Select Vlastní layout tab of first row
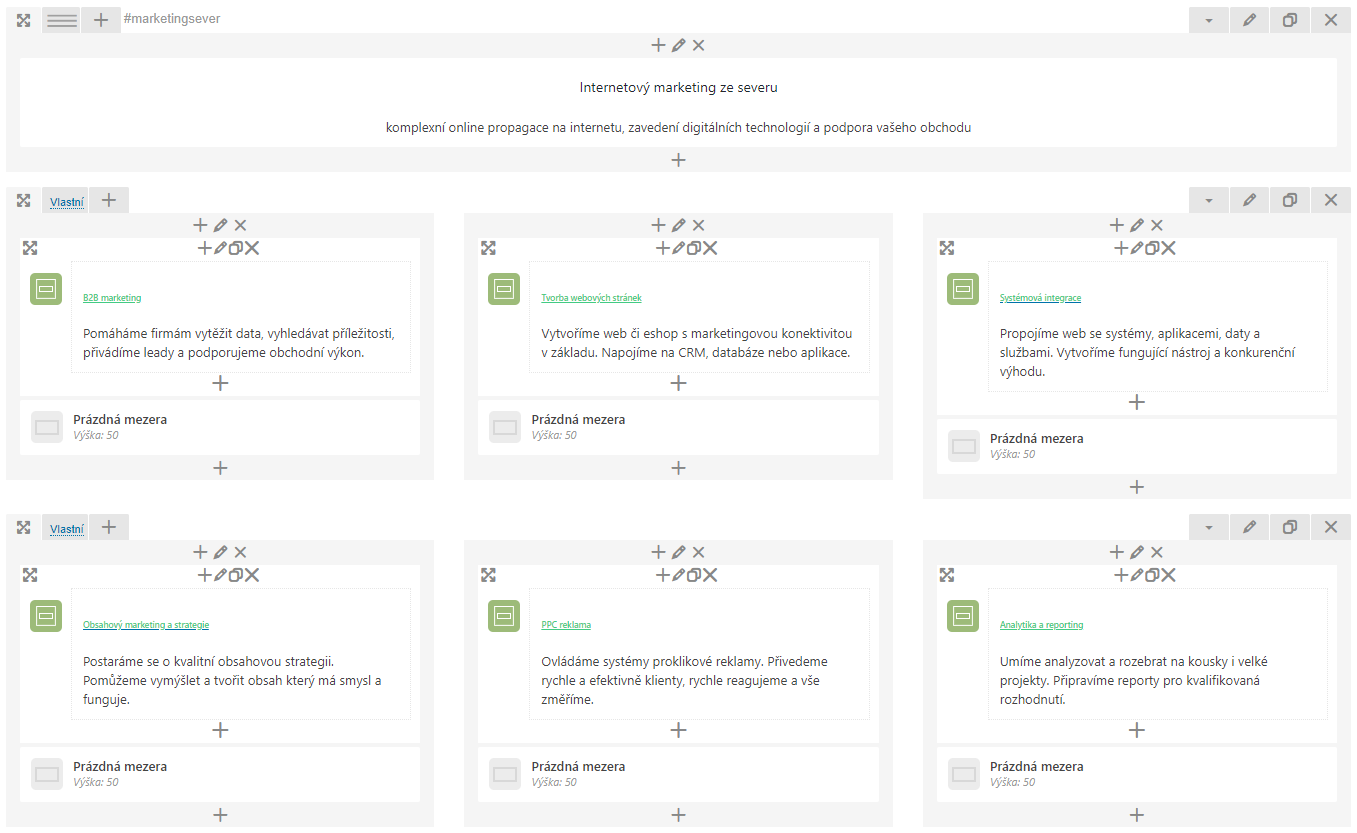1357x833 pixels. click(x=67, y=202)
